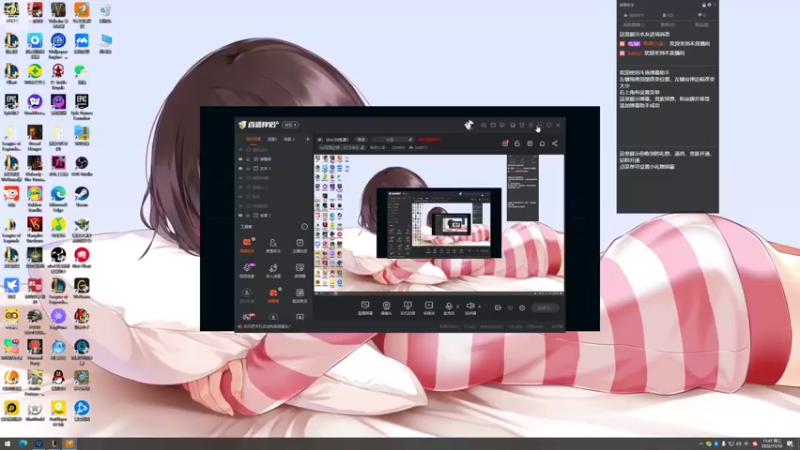Toggle visibility of the 全屏 1 layer

pos(240,215)
